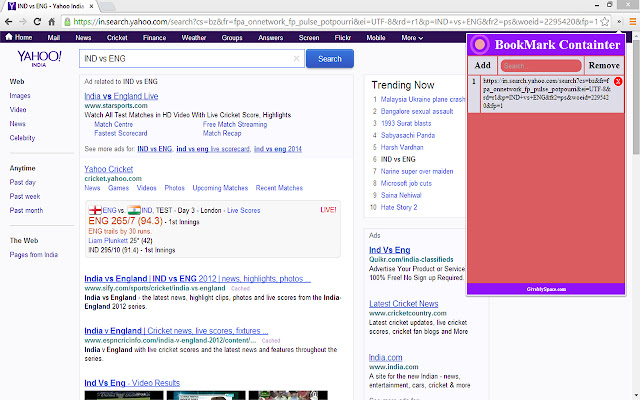Image resolution: width=640 pixels, height=400 pixels.
Task: Click the blue Search button
Action: click(330, 59)
